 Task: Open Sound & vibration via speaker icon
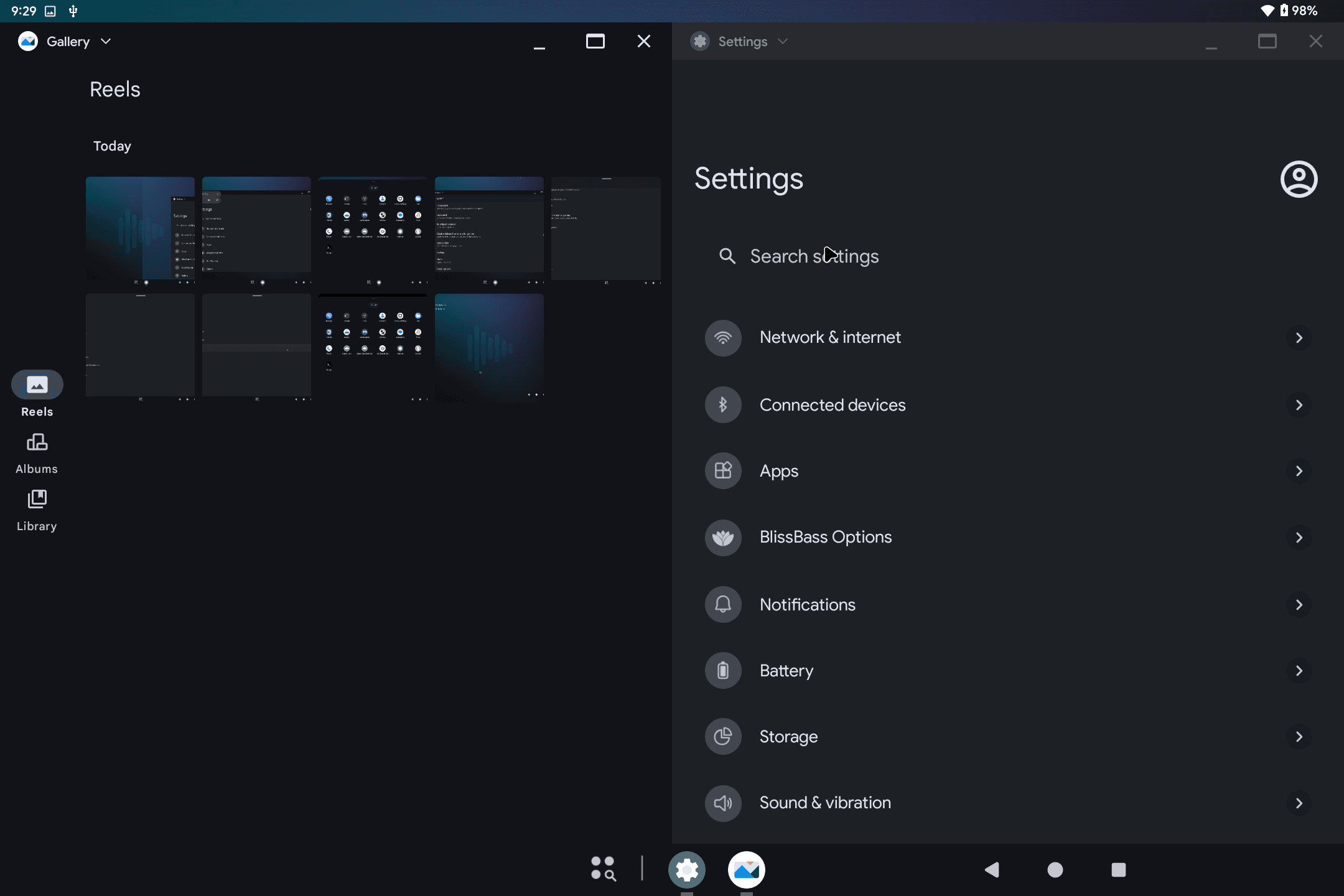pyautogui.click(x=722, y=803)
